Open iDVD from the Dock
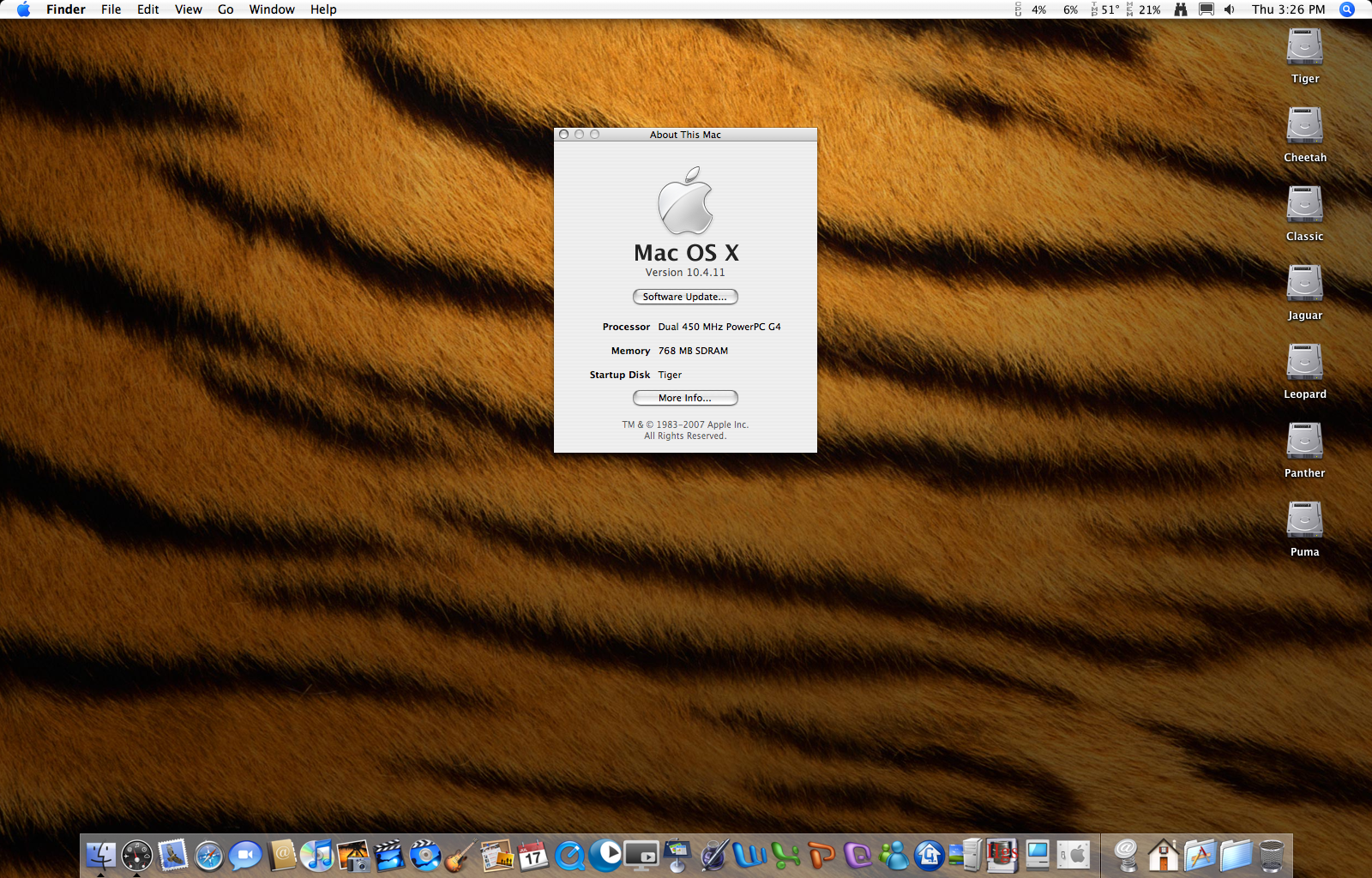Screen dimensions: 1372x878 click(425, 855)
